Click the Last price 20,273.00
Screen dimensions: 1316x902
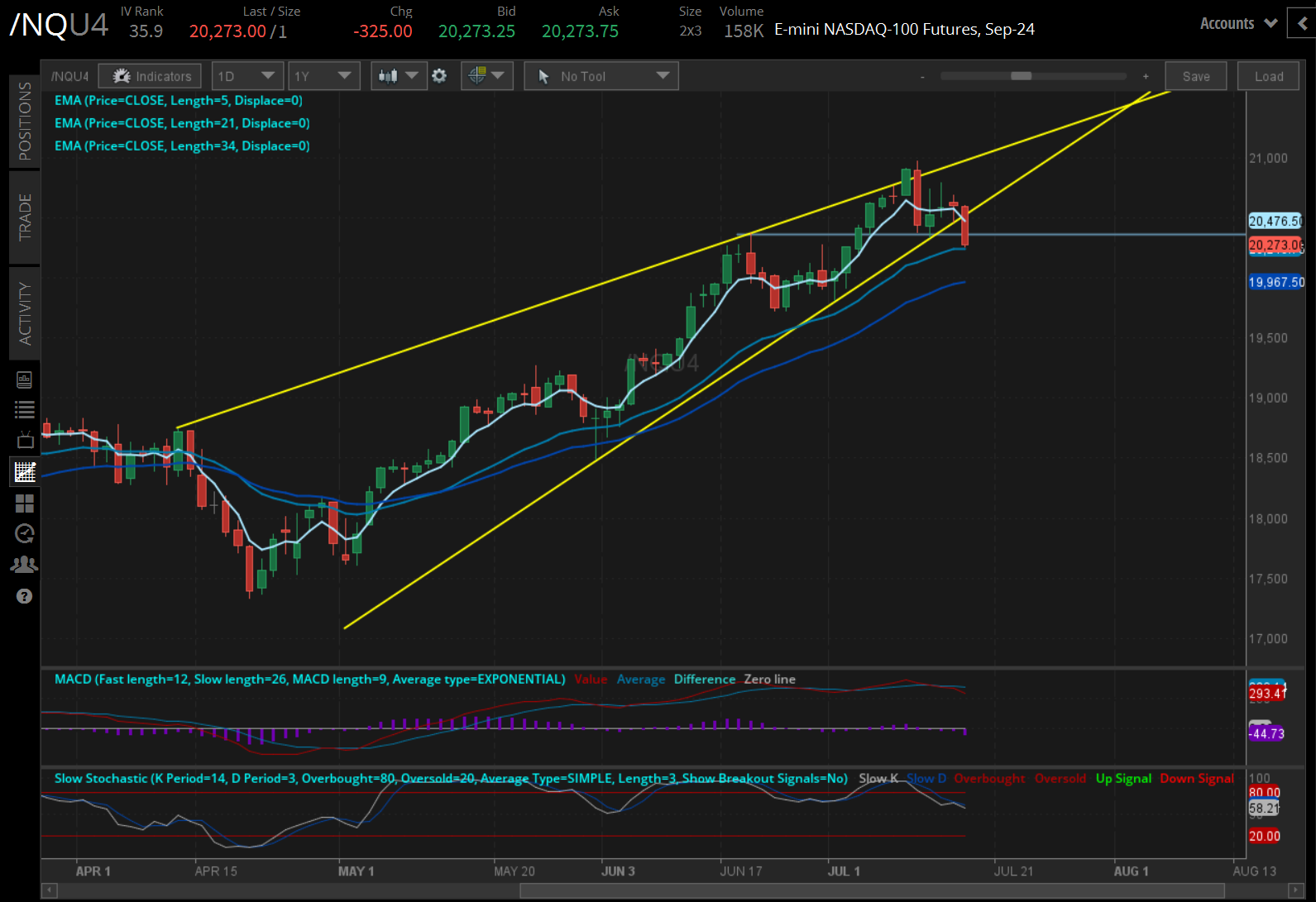click(227, 31)
